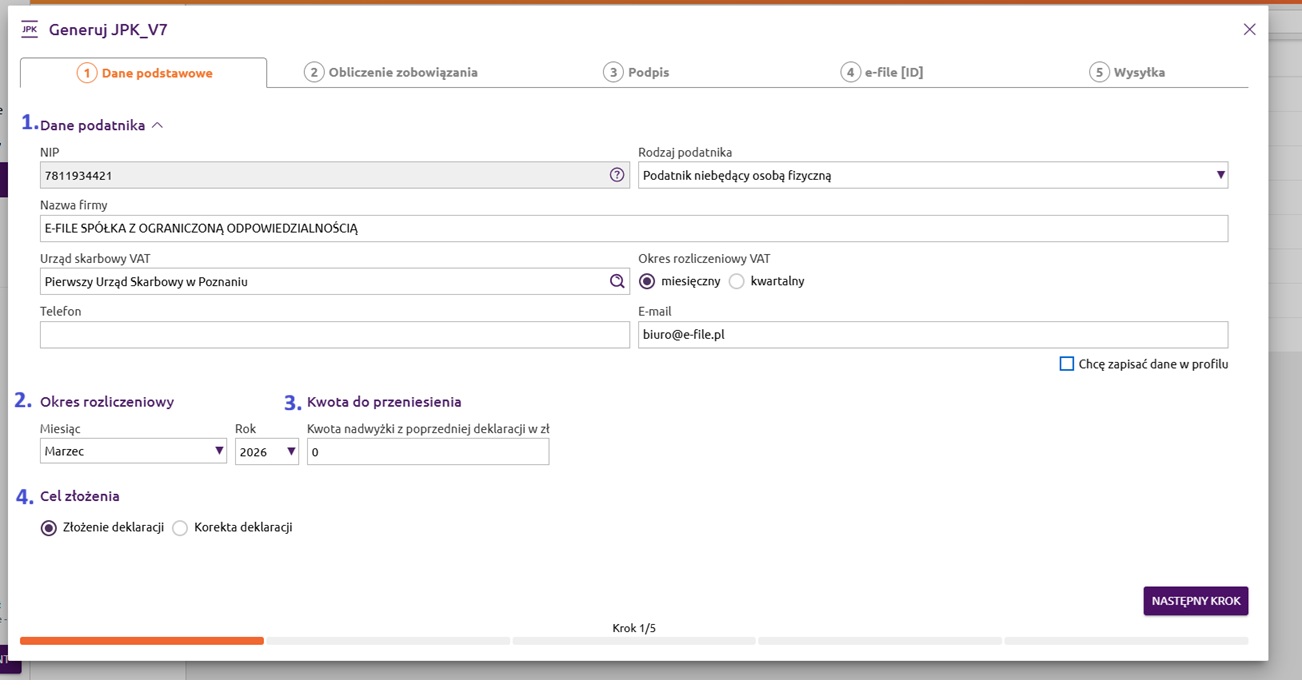Image resolution: width=1302 pixels, height=692 pixels.
Task: Select the kwartalny settlement period option
Action: pyautogui.click(x=737, y=282)
